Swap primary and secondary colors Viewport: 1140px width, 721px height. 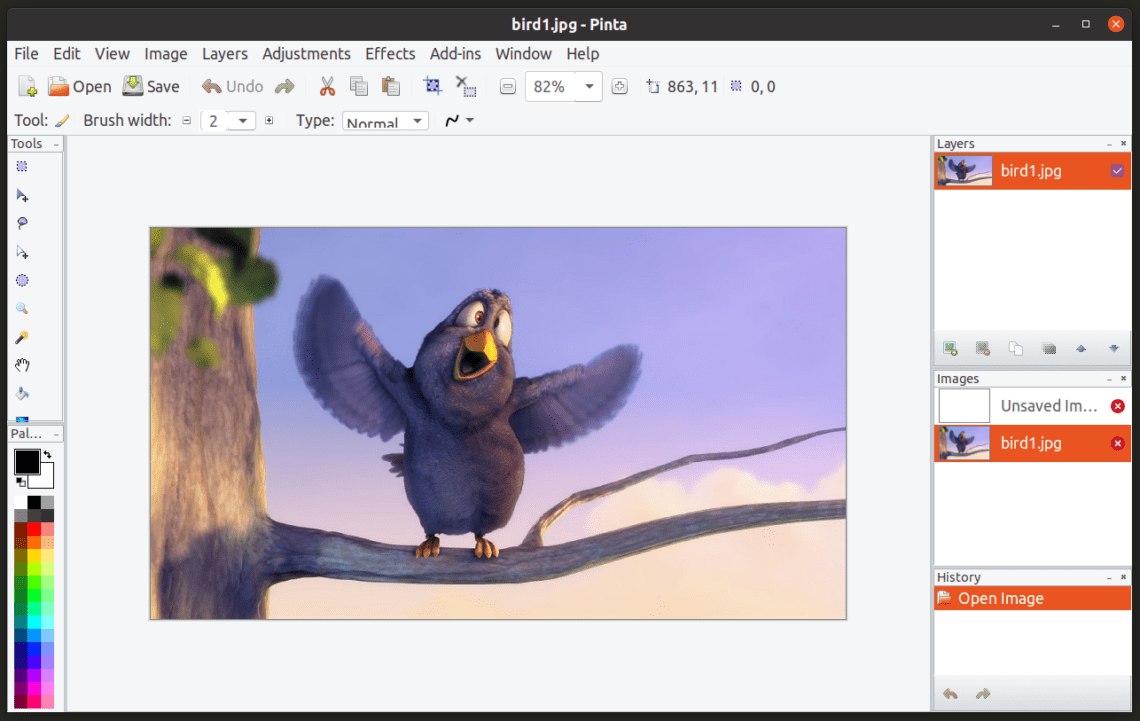47,455
